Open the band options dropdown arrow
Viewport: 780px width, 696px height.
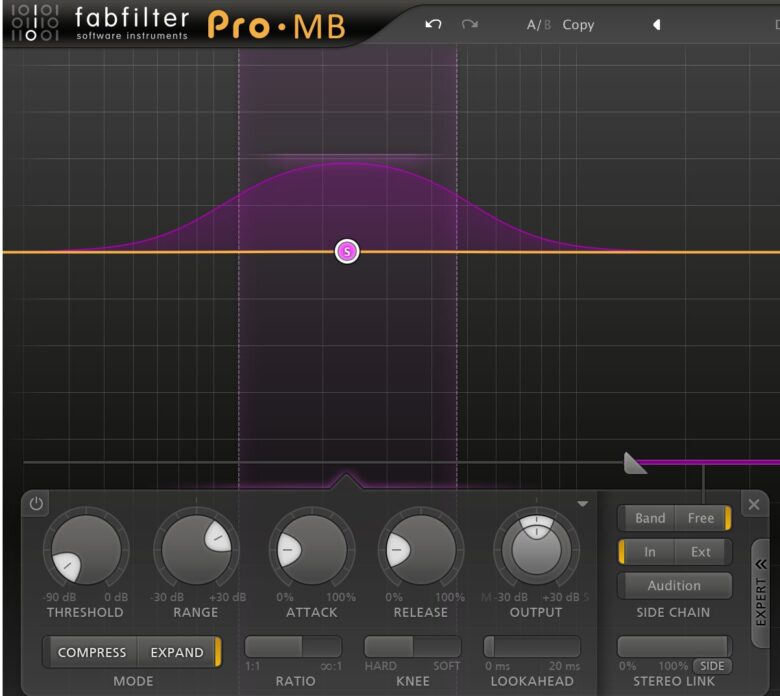[583, 504]
